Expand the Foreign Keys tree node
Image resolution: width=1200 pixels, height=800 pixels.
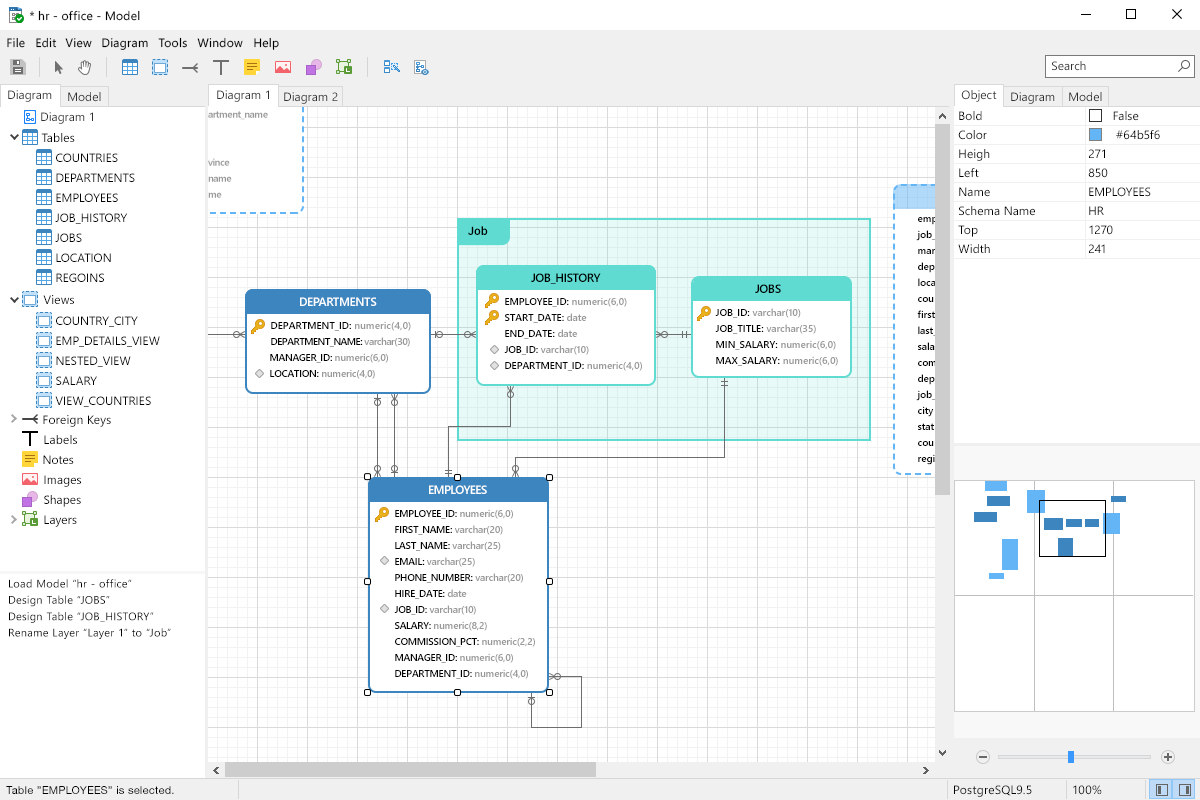coord(13,419)
